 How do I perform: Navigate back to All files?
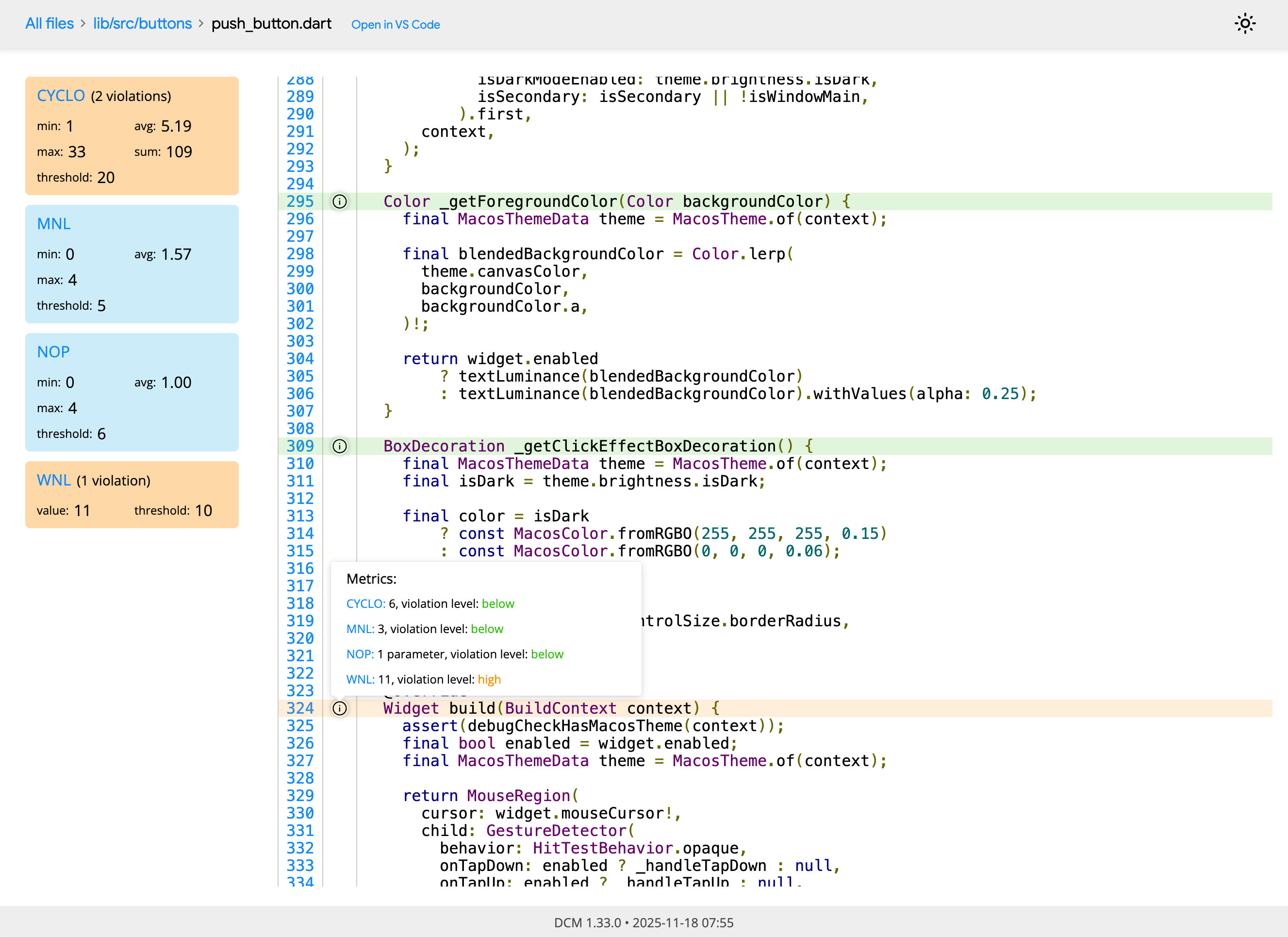coord(49,23)
